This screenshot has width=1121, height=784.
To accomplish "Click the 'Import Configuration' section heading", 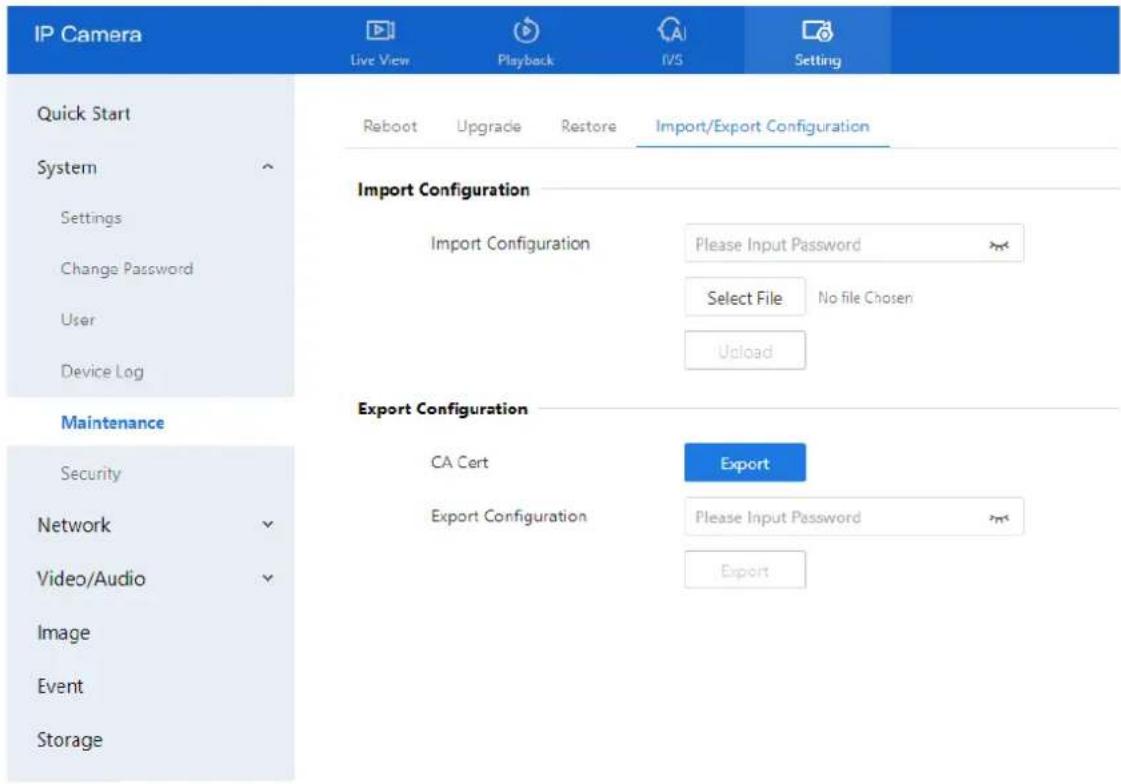I will click(x=443, y=189).
